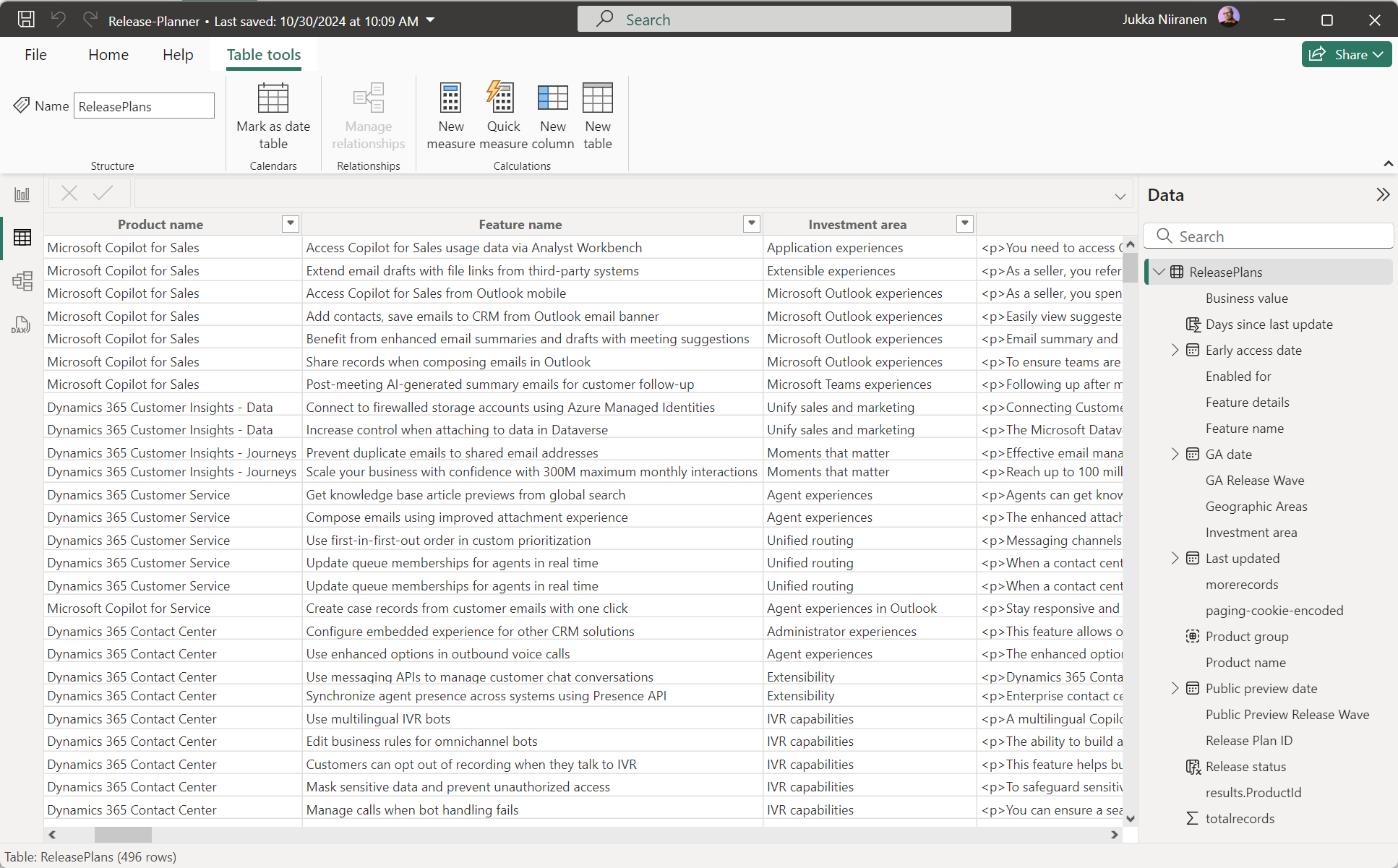Open Feature name column filter dropdown
Screen dimensions: 1398x868
(x=752, y=223)
